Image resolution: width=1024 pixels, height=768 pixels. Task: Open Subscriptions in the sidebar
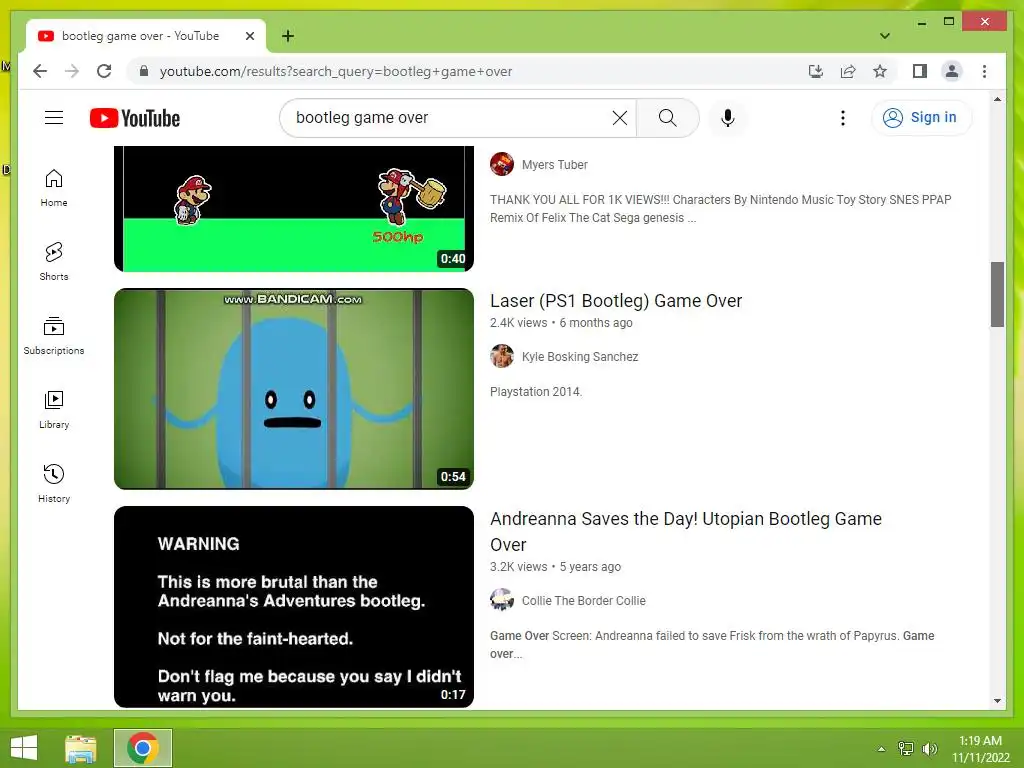[54, 336]
